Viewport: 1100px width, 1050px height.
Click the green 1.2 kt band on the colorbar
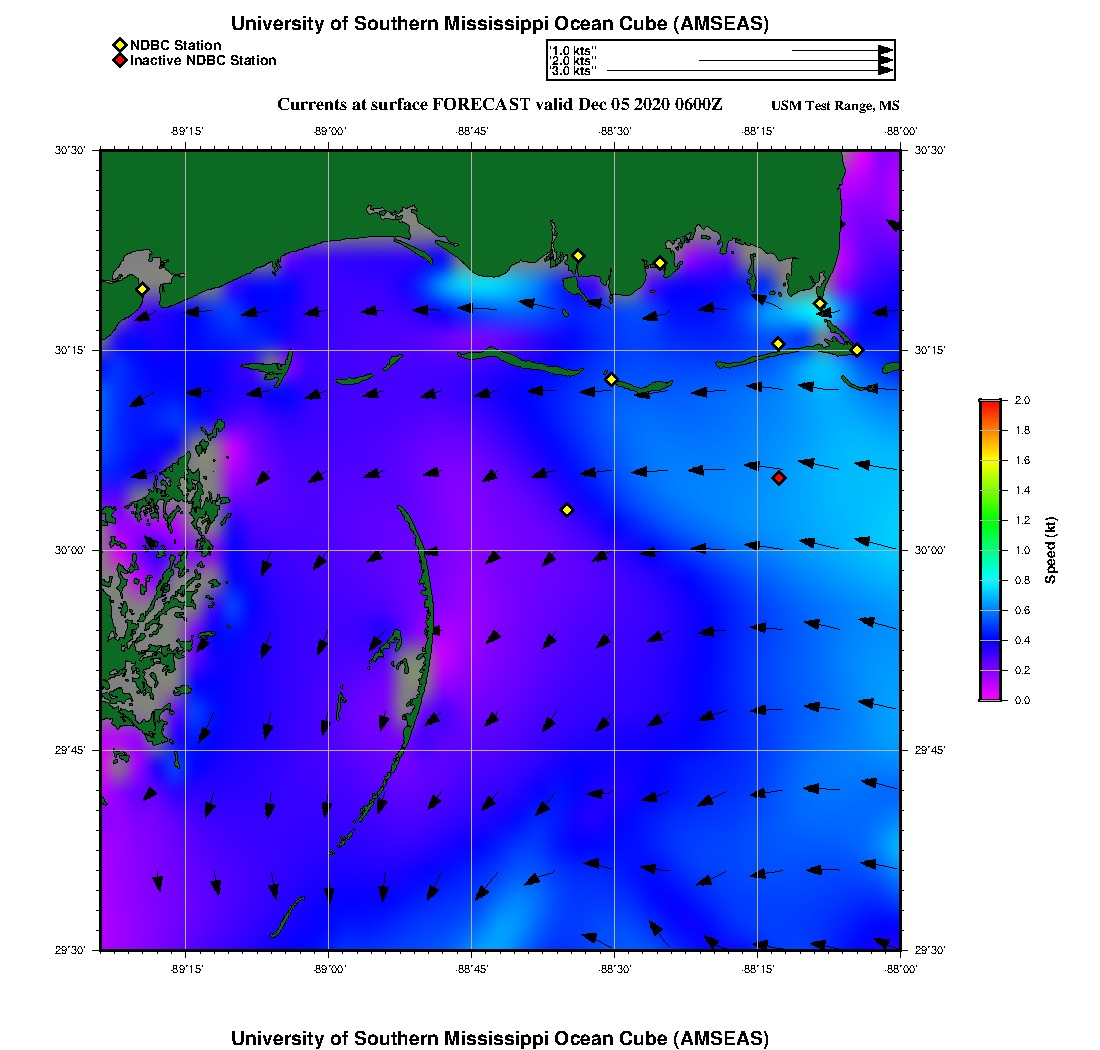tap(990, 520)
